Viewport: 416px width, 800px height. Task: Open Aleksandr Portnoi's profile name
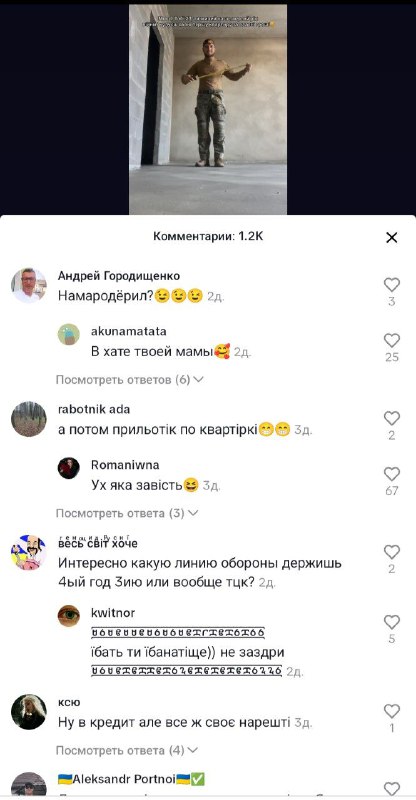pos(132,779)
